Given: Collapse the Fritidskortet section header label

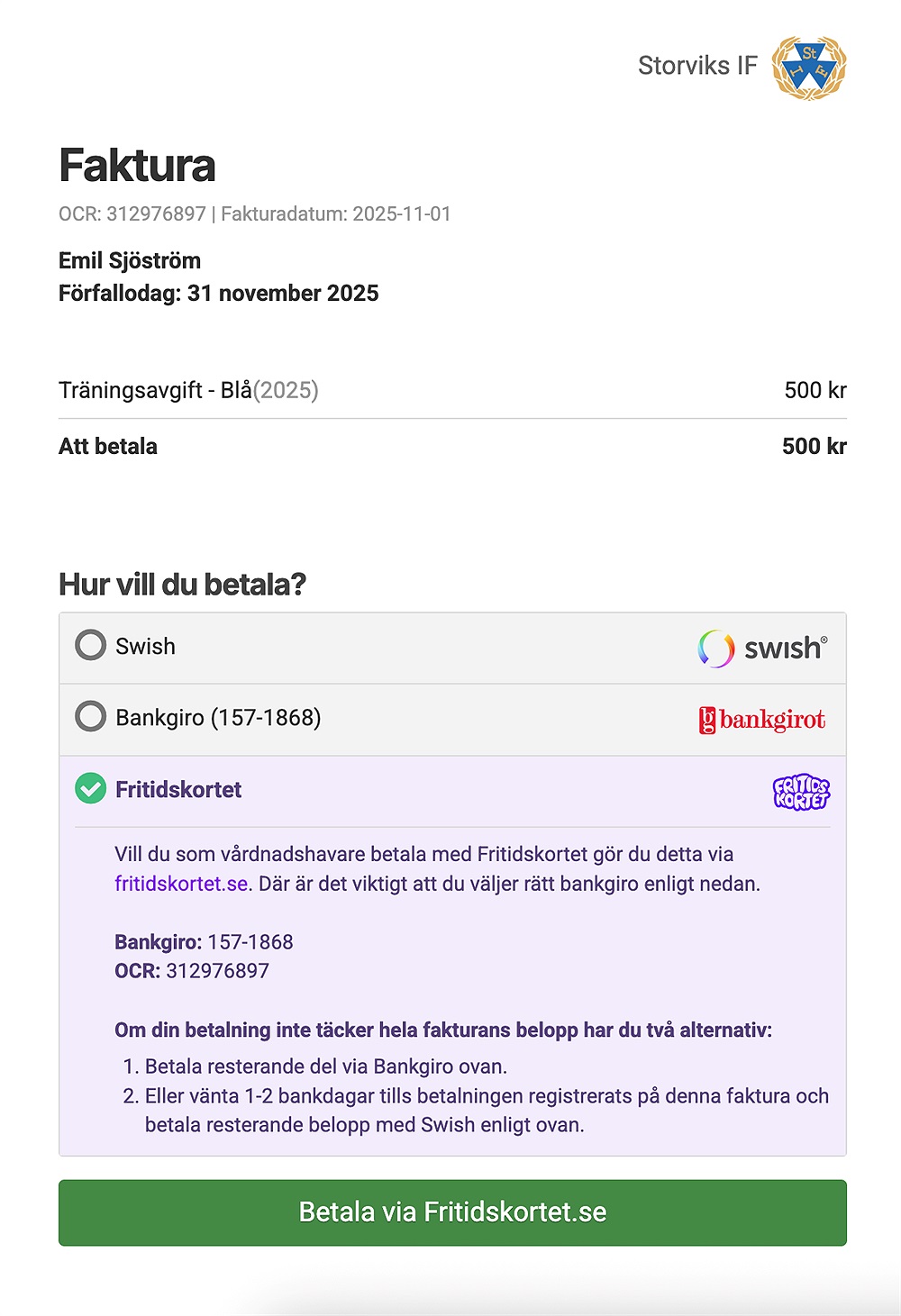Looking at the screenshot, I should [x=178, y=790].
